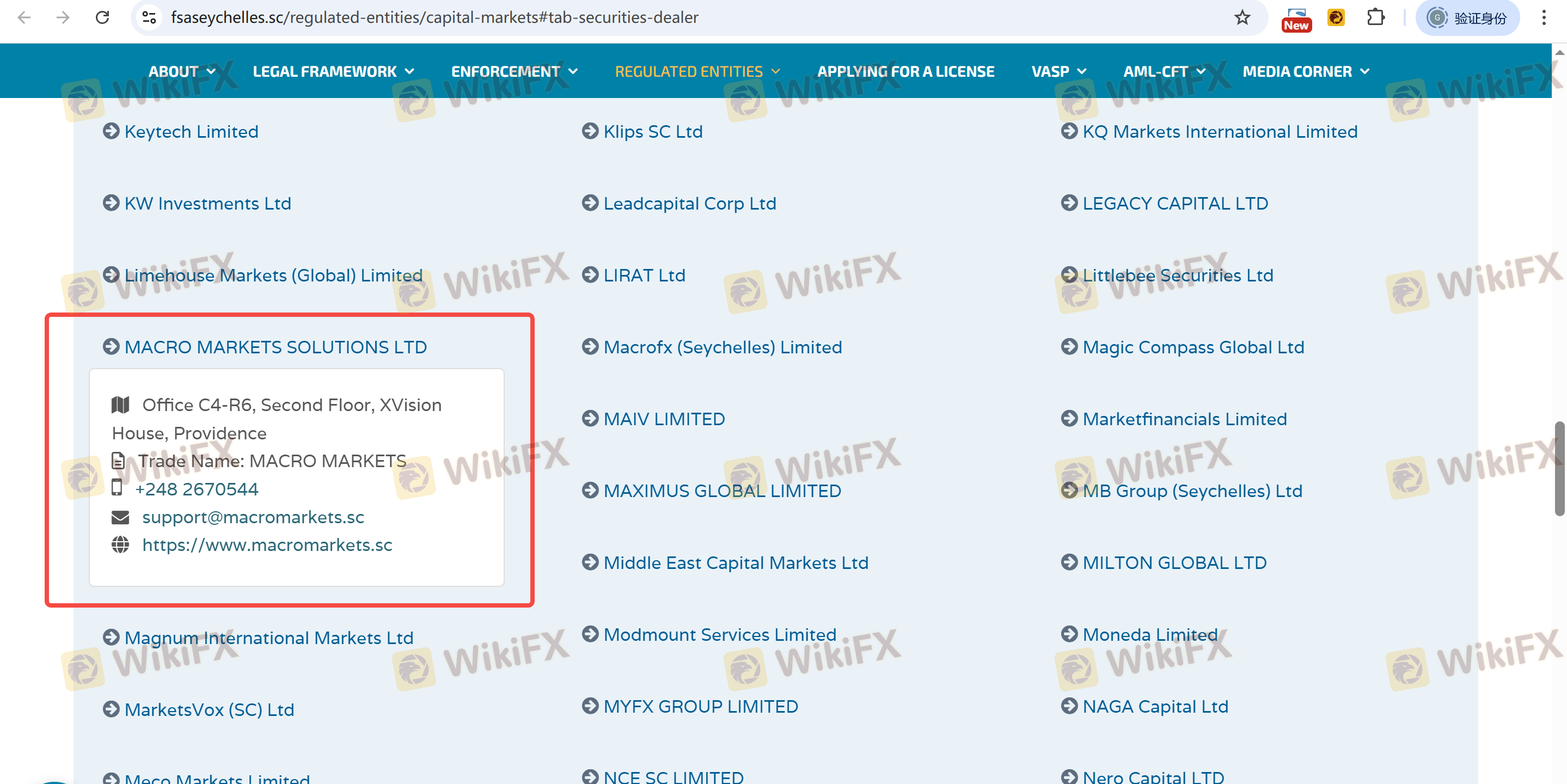Click the arrow icon beside Keytech Limited

[111, 131]
